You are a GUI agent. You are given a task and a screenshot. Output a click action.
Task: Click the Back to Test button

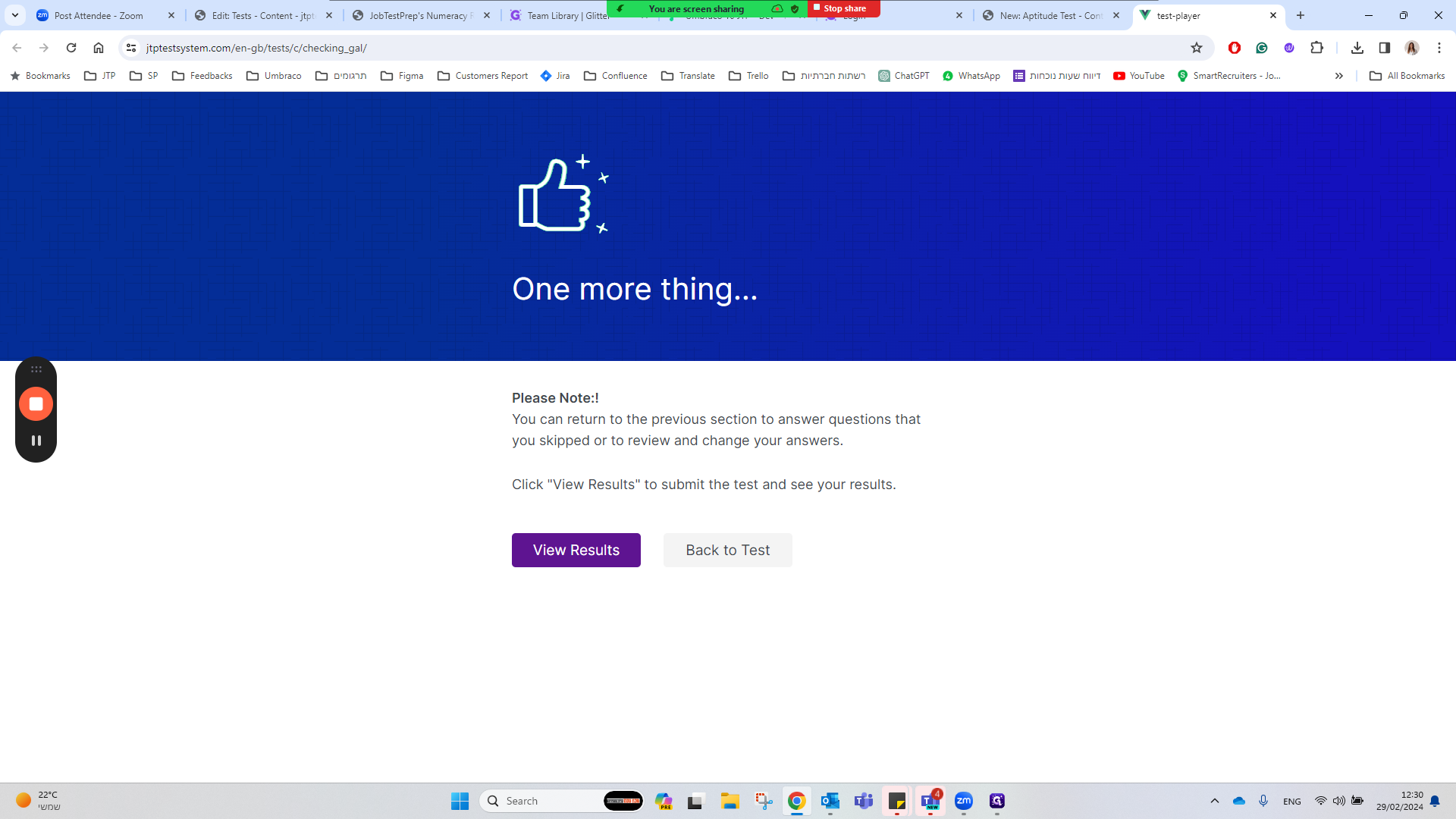pyautogui.click(x=727, y=550)
